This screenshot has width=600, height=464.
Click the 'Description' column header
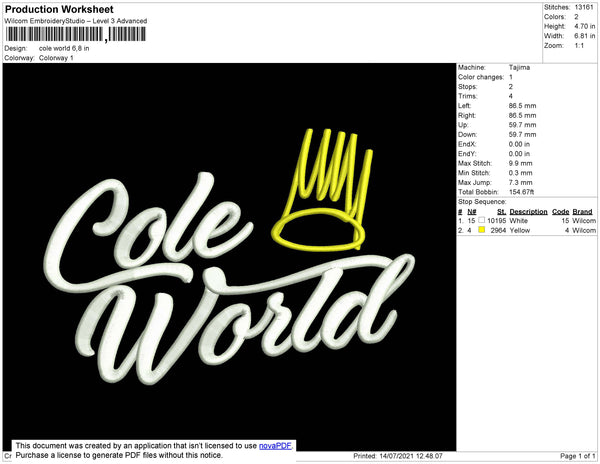[528, 212]
